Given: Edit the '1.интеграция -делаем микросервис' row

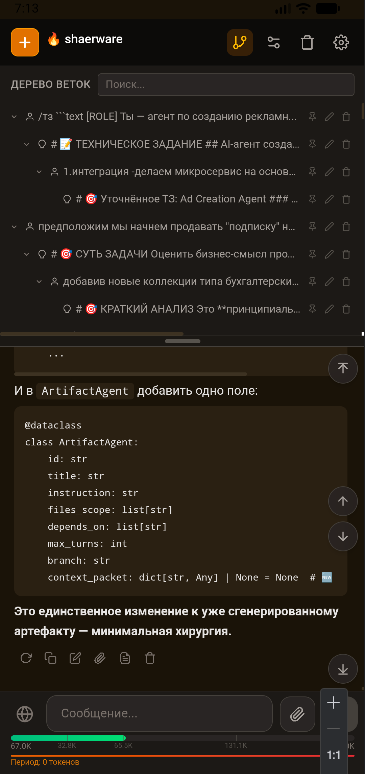Looking at the screenshot, I should coord(329,172).
